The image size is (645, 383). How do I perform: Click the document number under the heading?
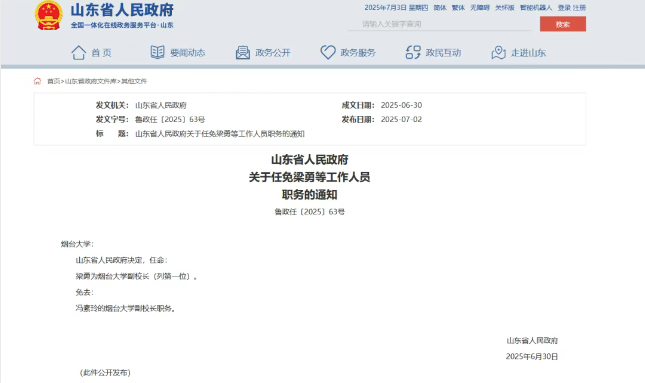tap(309, 212)
